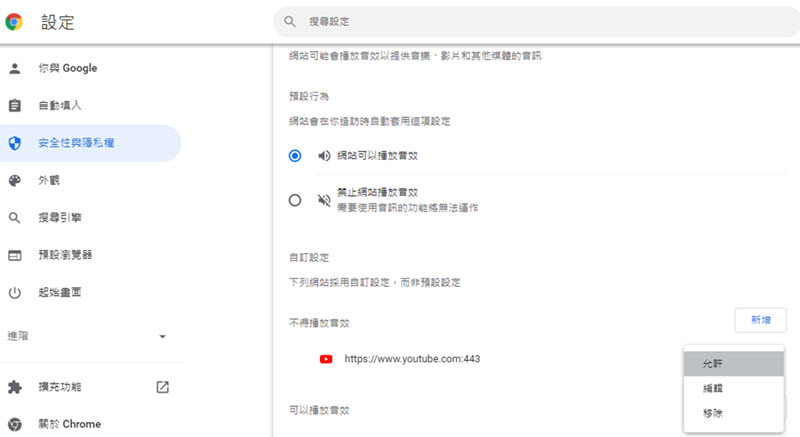Choose 允許 in the context menu
Image resolution: width=800 pixels, height=437 pixels.
[734, 364]
